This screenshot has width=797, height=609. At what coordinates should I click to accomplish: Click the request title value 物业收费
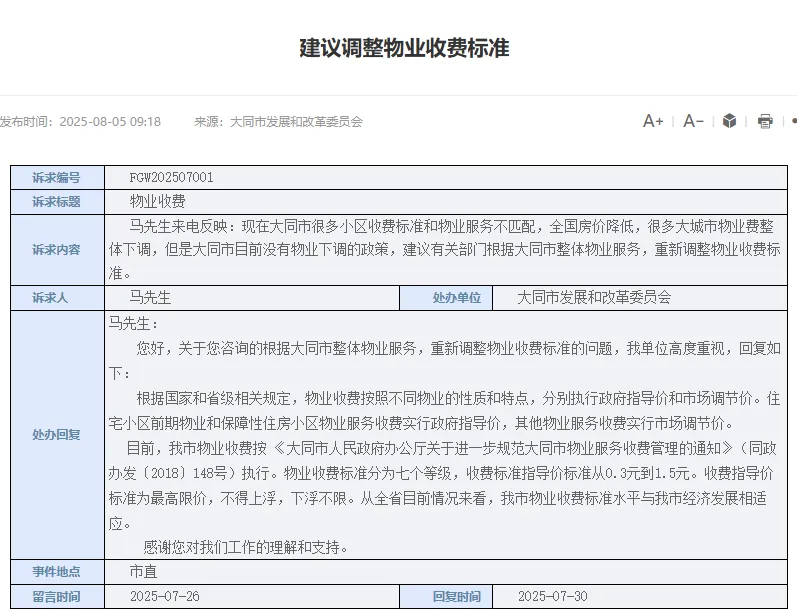[x=157, y=201]
